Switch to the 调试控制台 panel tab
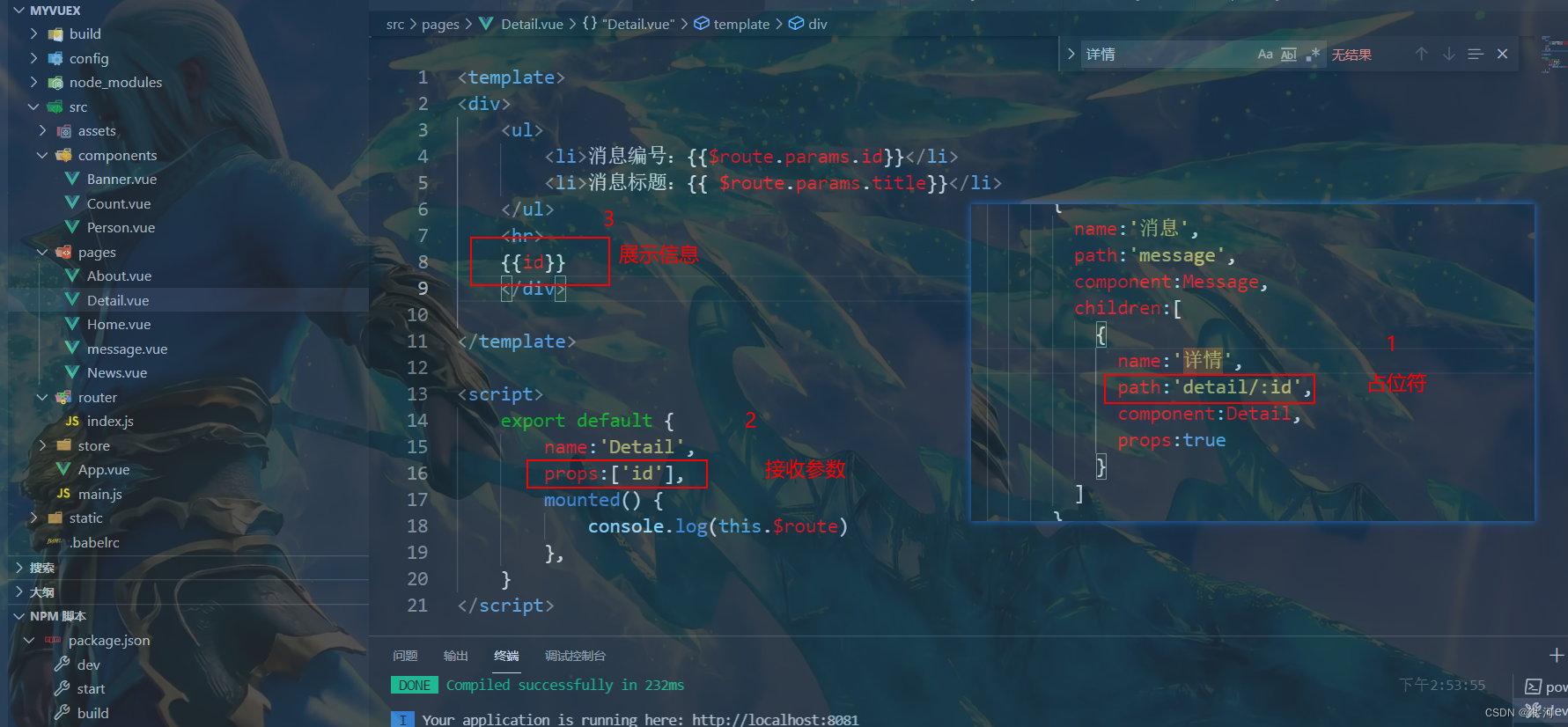Screen dimensions: 1568x727 click(575, 656)
